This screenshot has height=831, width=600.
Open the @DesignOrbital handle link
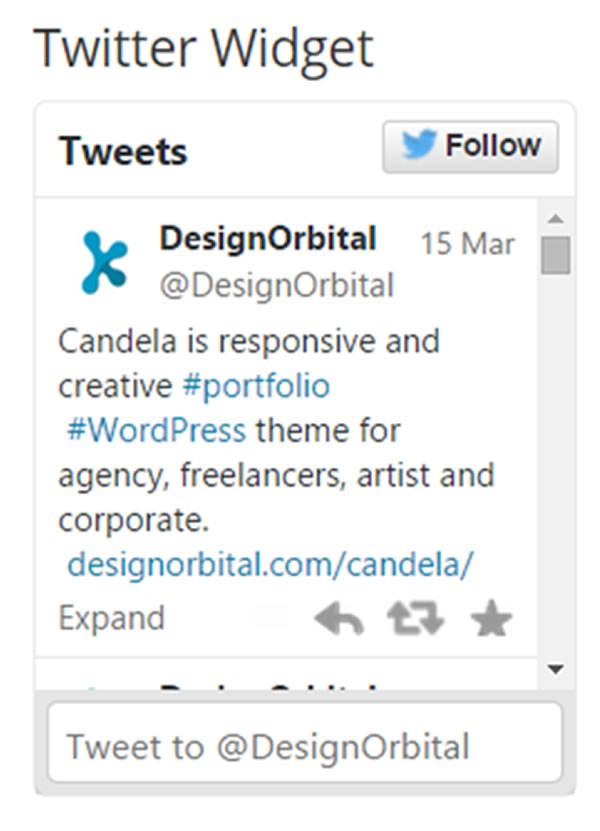click(277, 286)
